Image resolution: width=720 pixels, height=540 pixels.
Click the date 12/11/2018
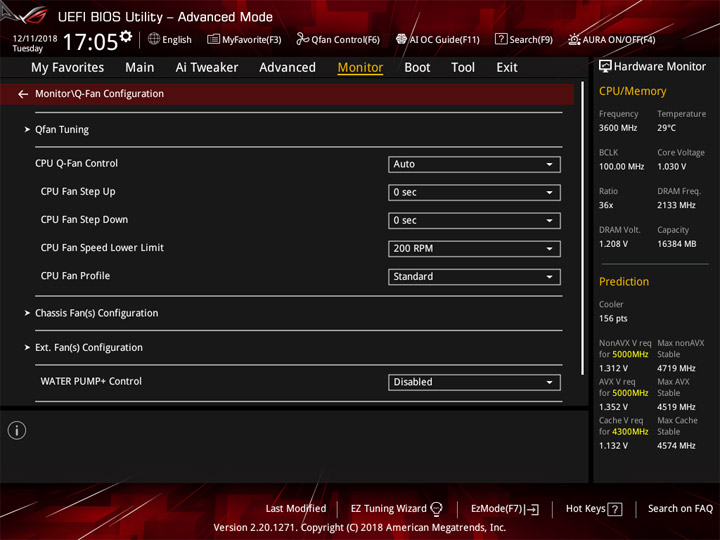35,39
